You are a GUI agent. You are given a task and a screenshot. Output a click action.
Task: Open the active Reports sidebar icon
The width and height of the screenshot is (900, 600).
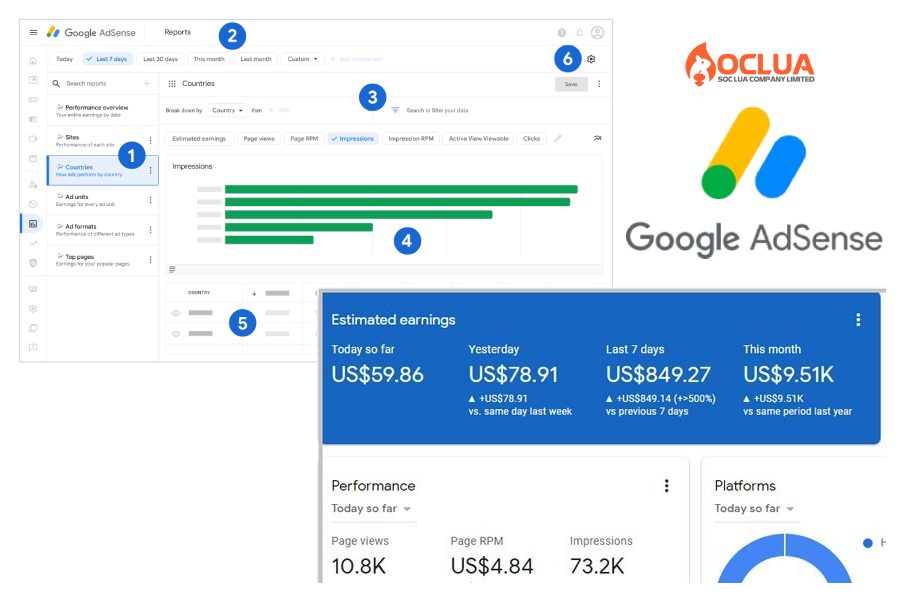pos(33,224)
